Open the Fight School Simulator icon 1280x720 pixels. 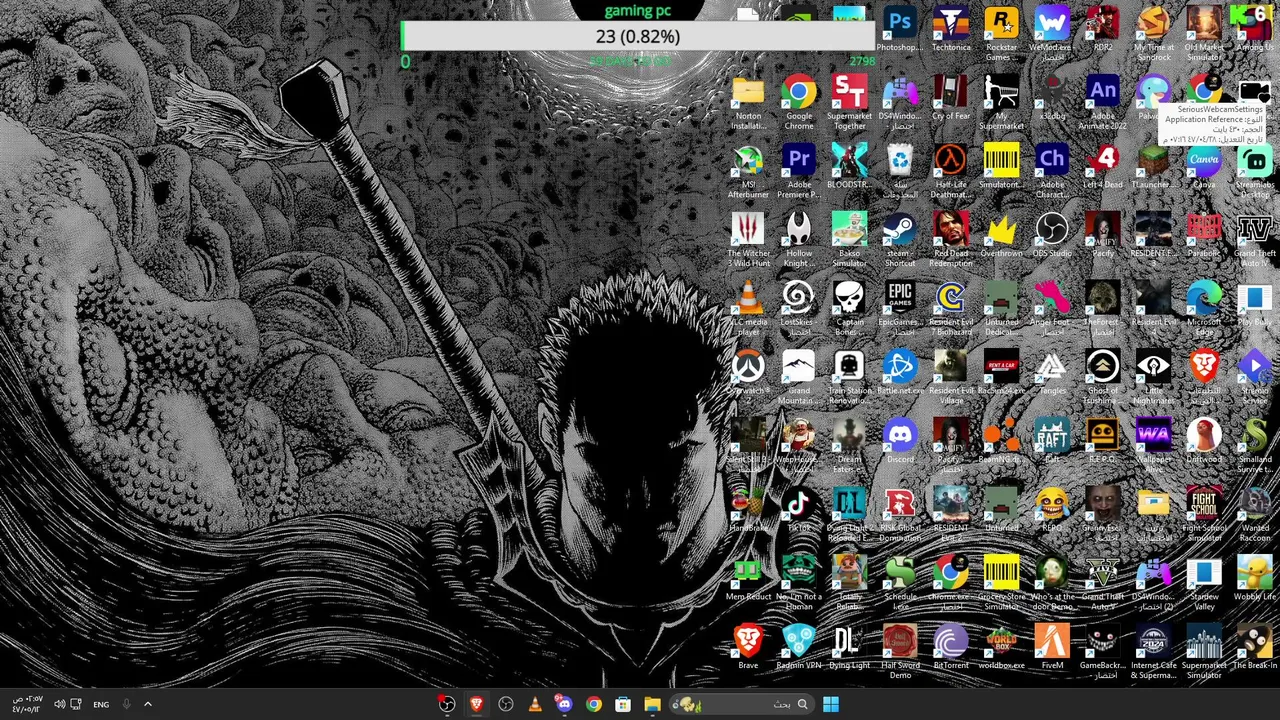point(1204,515)
